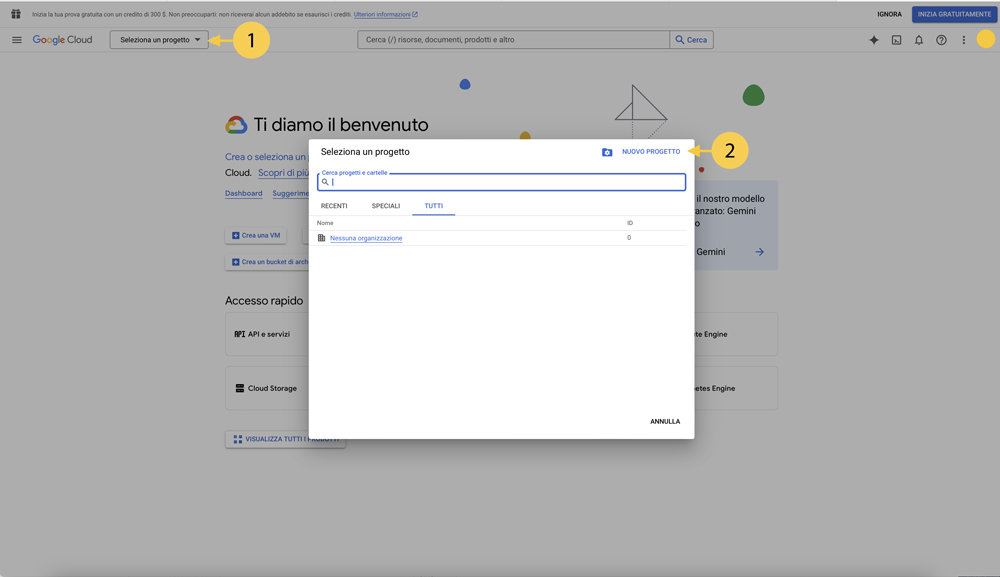The height and width of the screenshot is (577, 1000).
Task: Switch to the RECENTI tab
Action: point(334,206)
